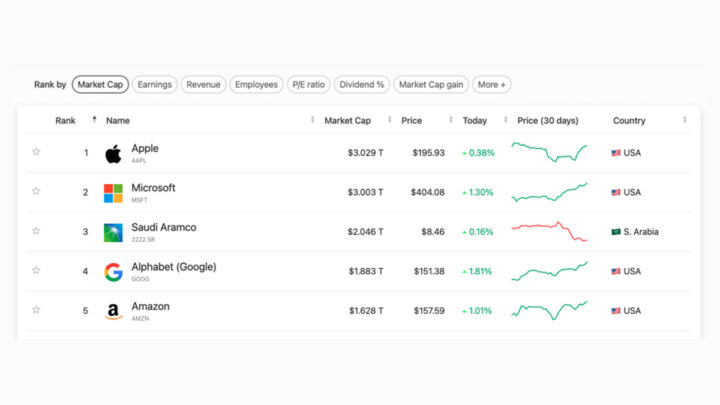This screenshot has width=720, height=405.
Task: Click the GOOG ticker symbol
Action: pyautogui.click(x=140, y=279)
